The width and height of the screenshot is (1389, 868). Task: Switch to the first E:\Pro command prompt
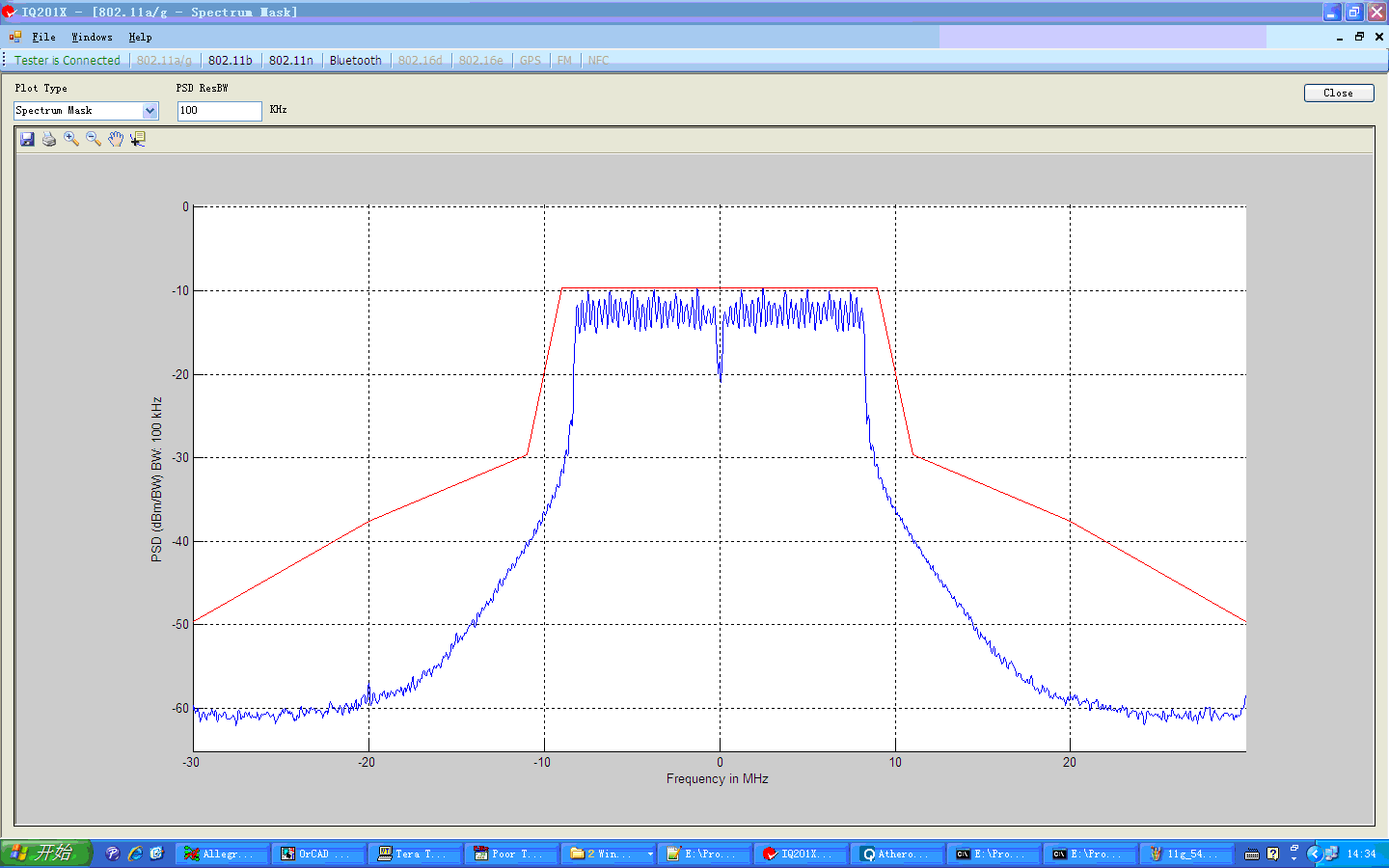coord(993,854)
